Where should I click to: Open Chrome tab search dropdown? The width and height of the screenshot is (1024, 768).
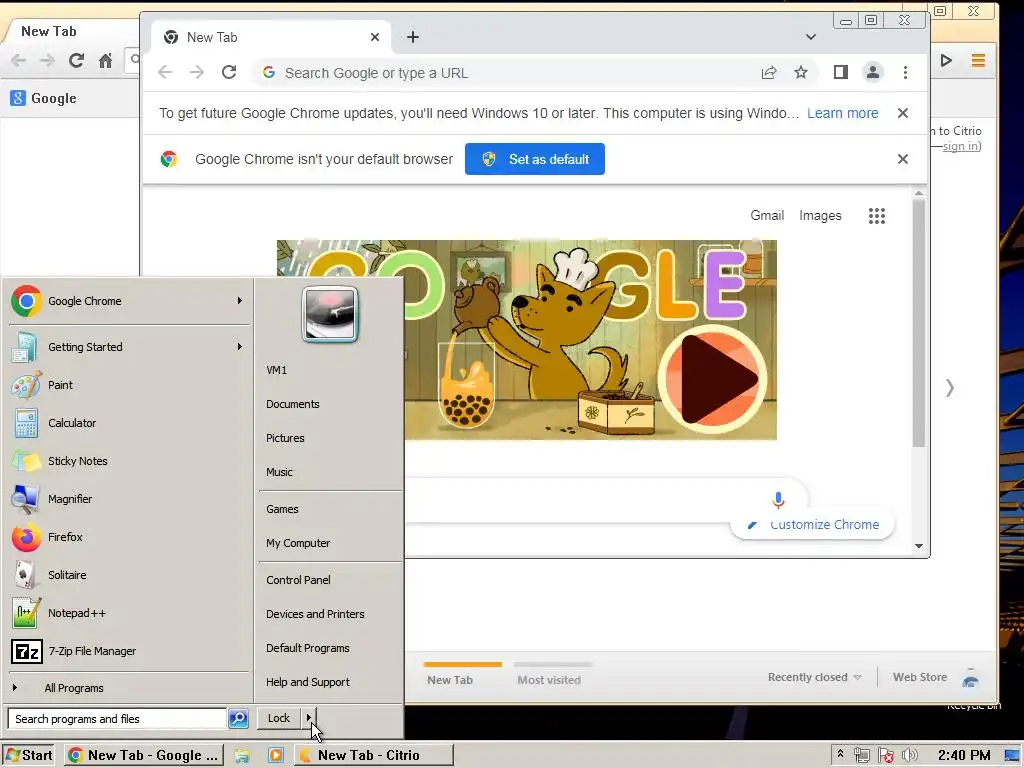(810, 37)
